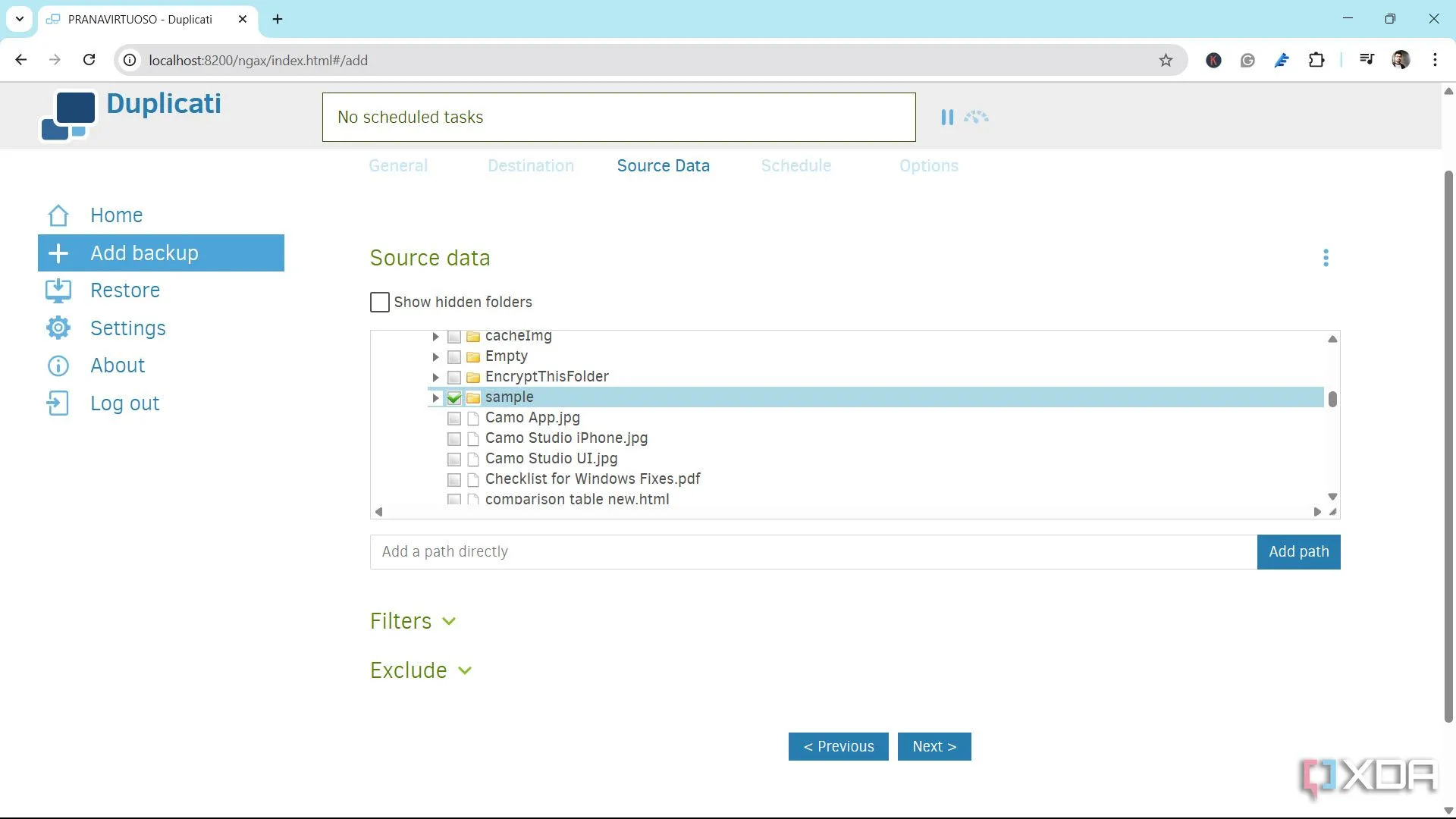Viewport: 1456px width, 819px height.
Task: Switch to the Destination tab
Action: [x=531, y=166]
